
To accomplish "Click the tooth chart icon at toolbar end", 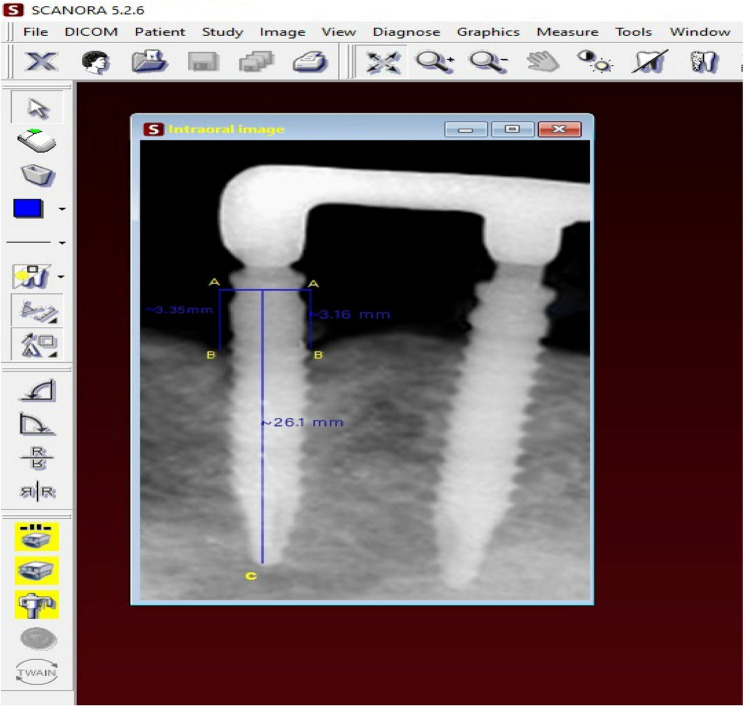I will 703,62.
